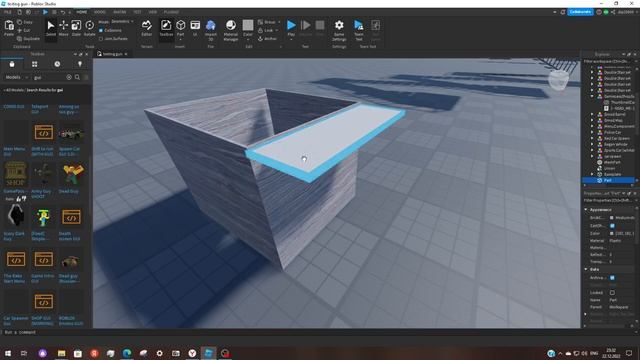The width and height of the screenshot is (640, 360).
Task: Open the FILE menu
Action: tap(7, 12)
